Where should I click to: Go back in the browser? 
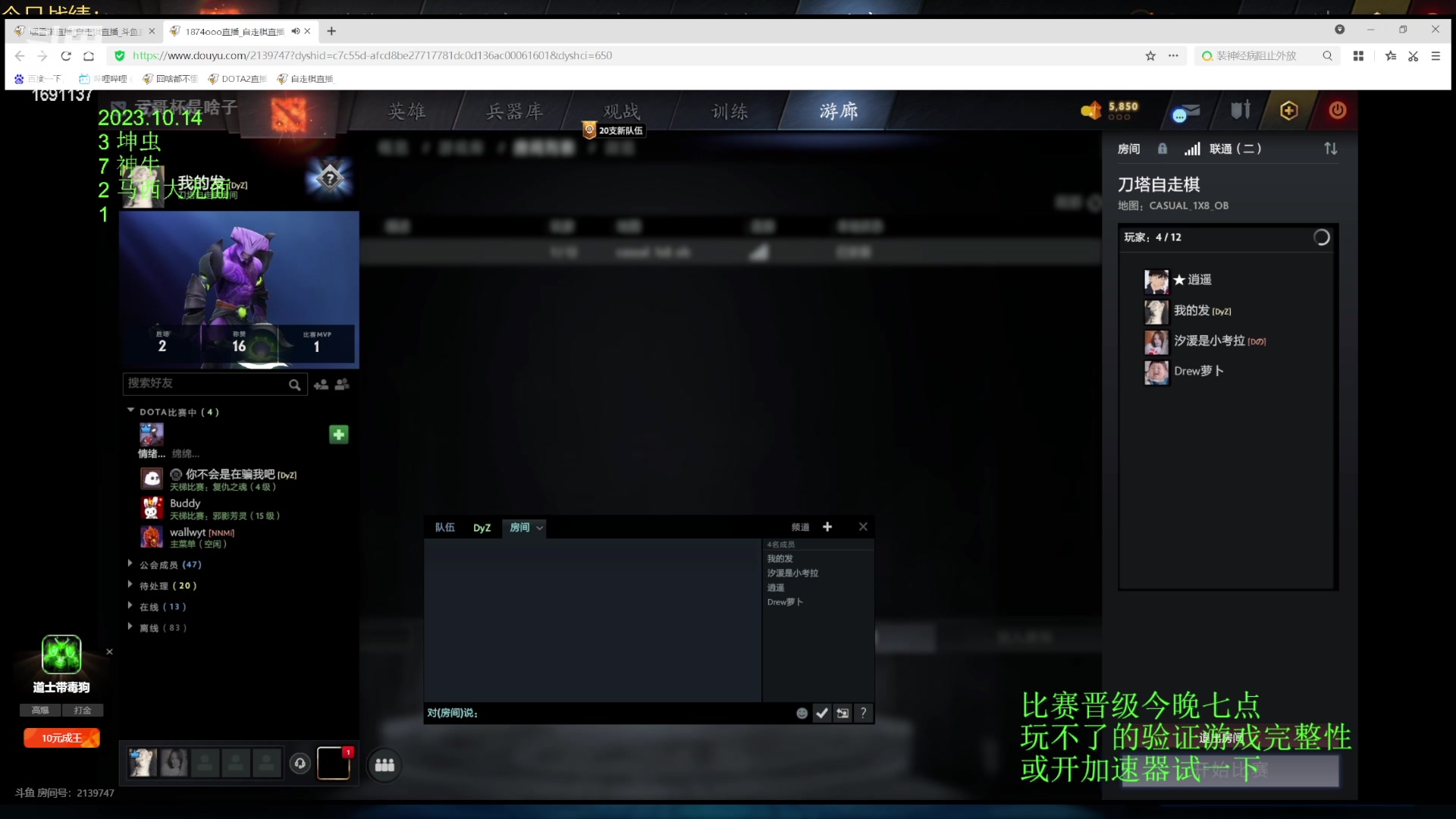[20, 56]
